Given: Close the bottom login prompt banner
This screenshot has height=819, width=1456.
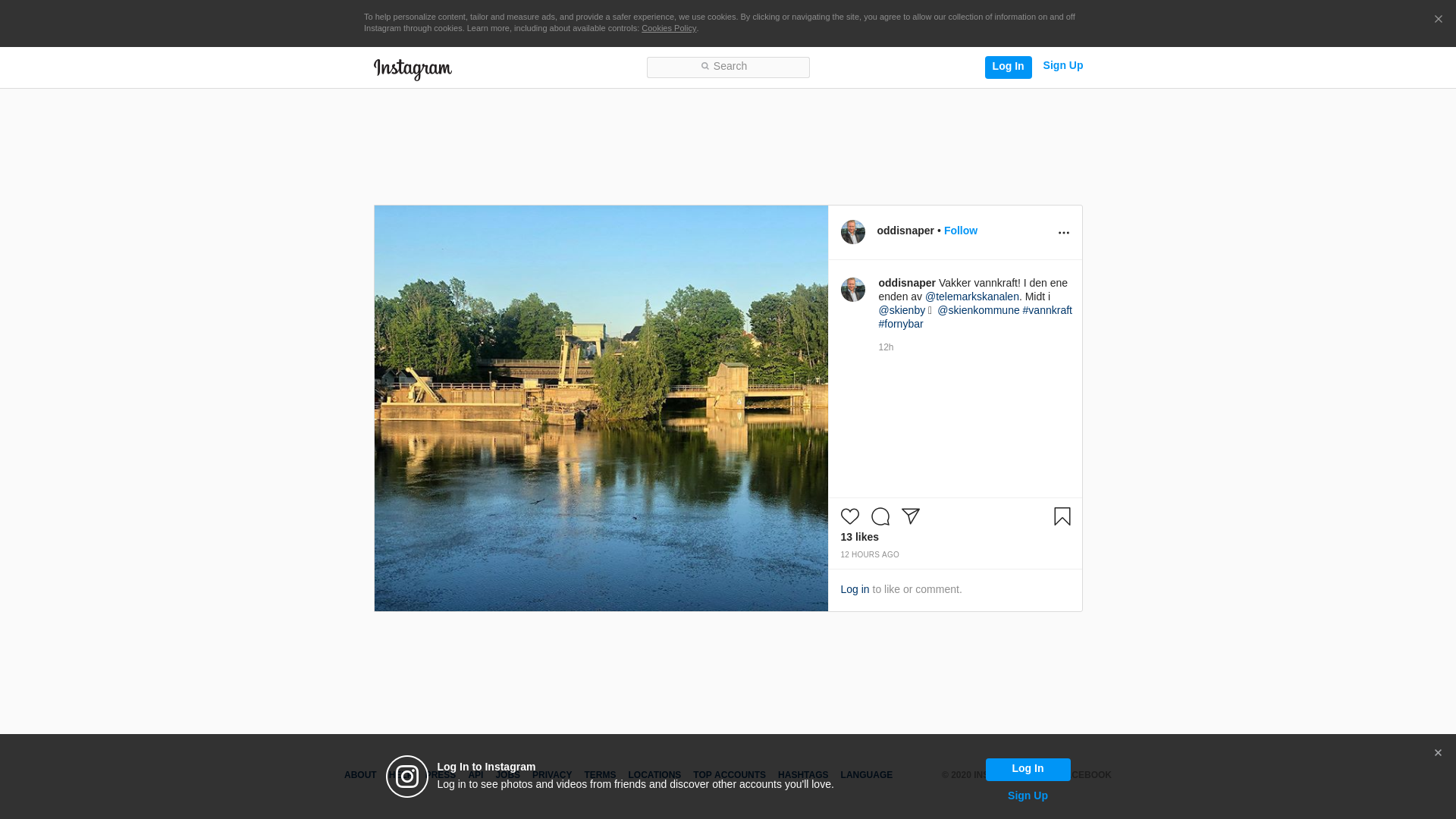Looking at the screenshot, I should 1437,753.
